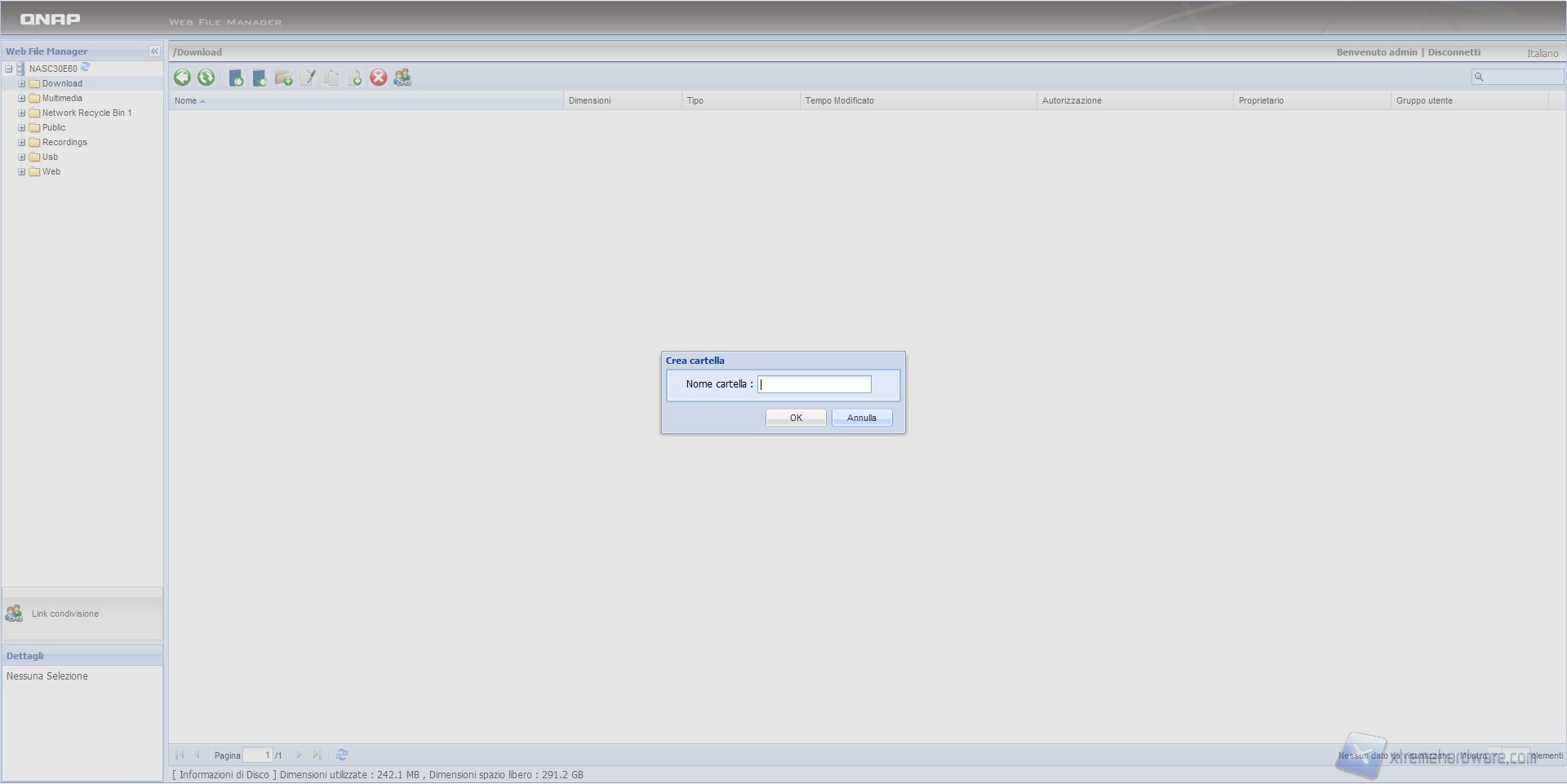Open Network Recycle Bin 1 folder
Image resolution: width=1567 pixels, height=784 pixels.
[87, 113]
